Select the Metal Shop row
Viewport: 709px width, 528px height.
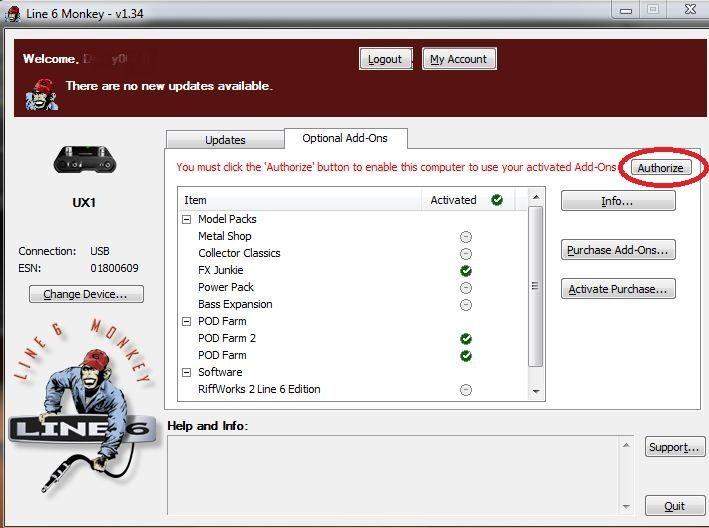point(353,236)
